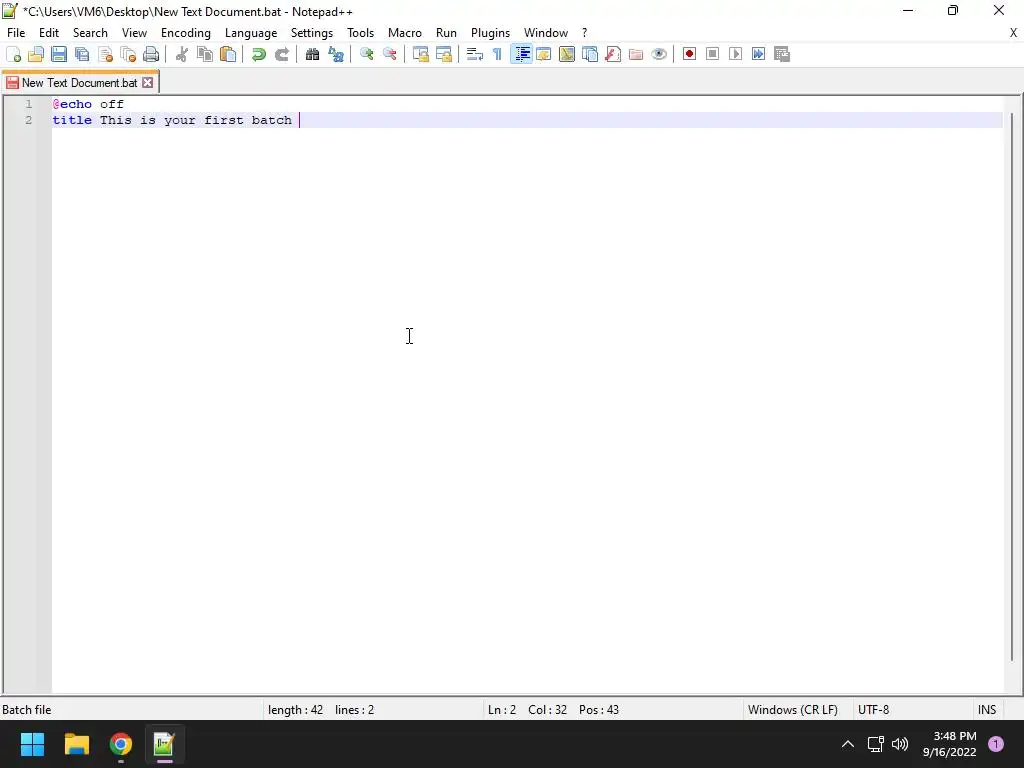
Task: Open the Run menu
Action: pyautogui.click(x=446, y=33)
